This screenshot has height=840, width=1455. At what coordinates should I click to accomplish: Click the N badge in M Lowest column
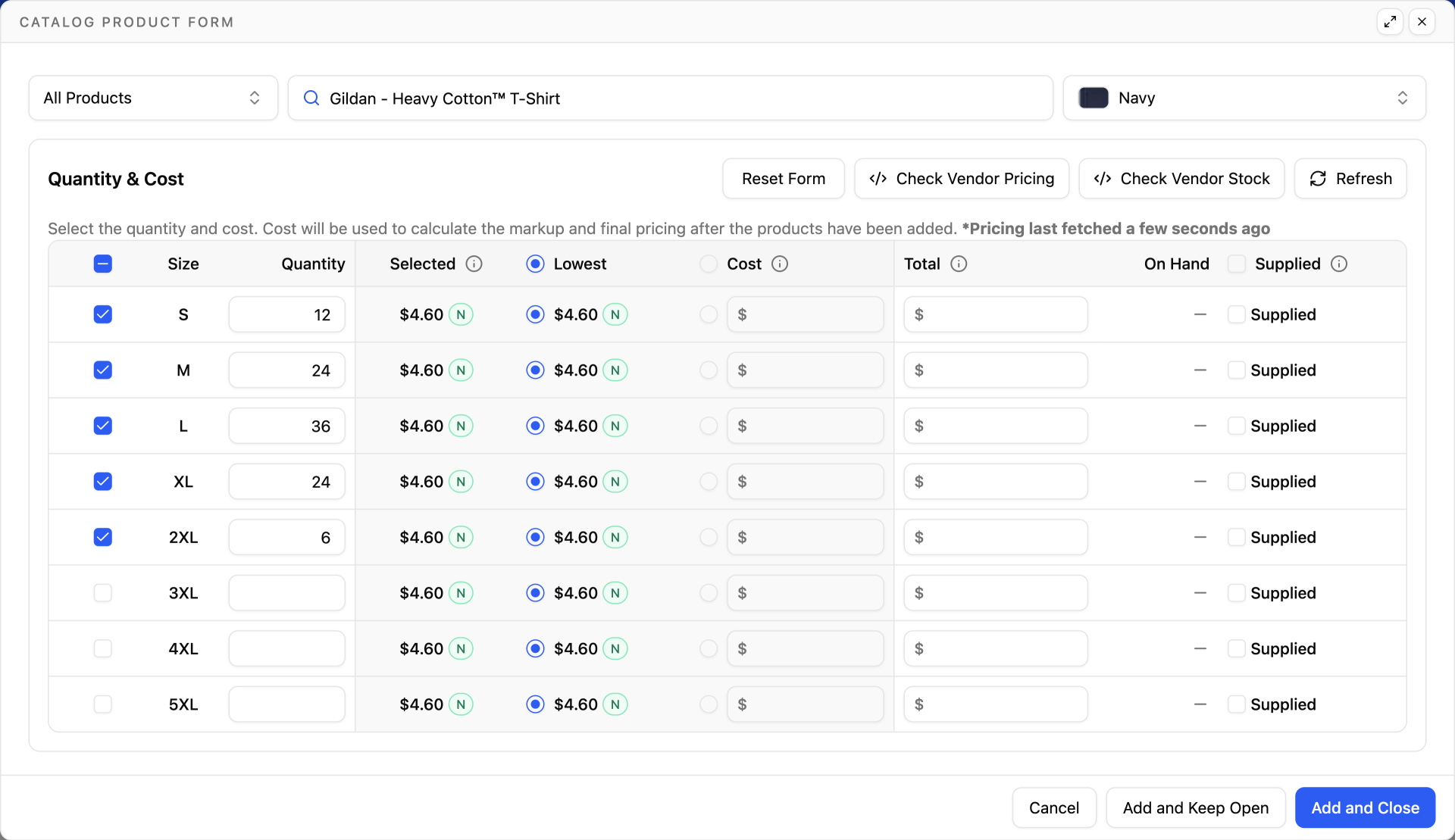tap(615, 370)
